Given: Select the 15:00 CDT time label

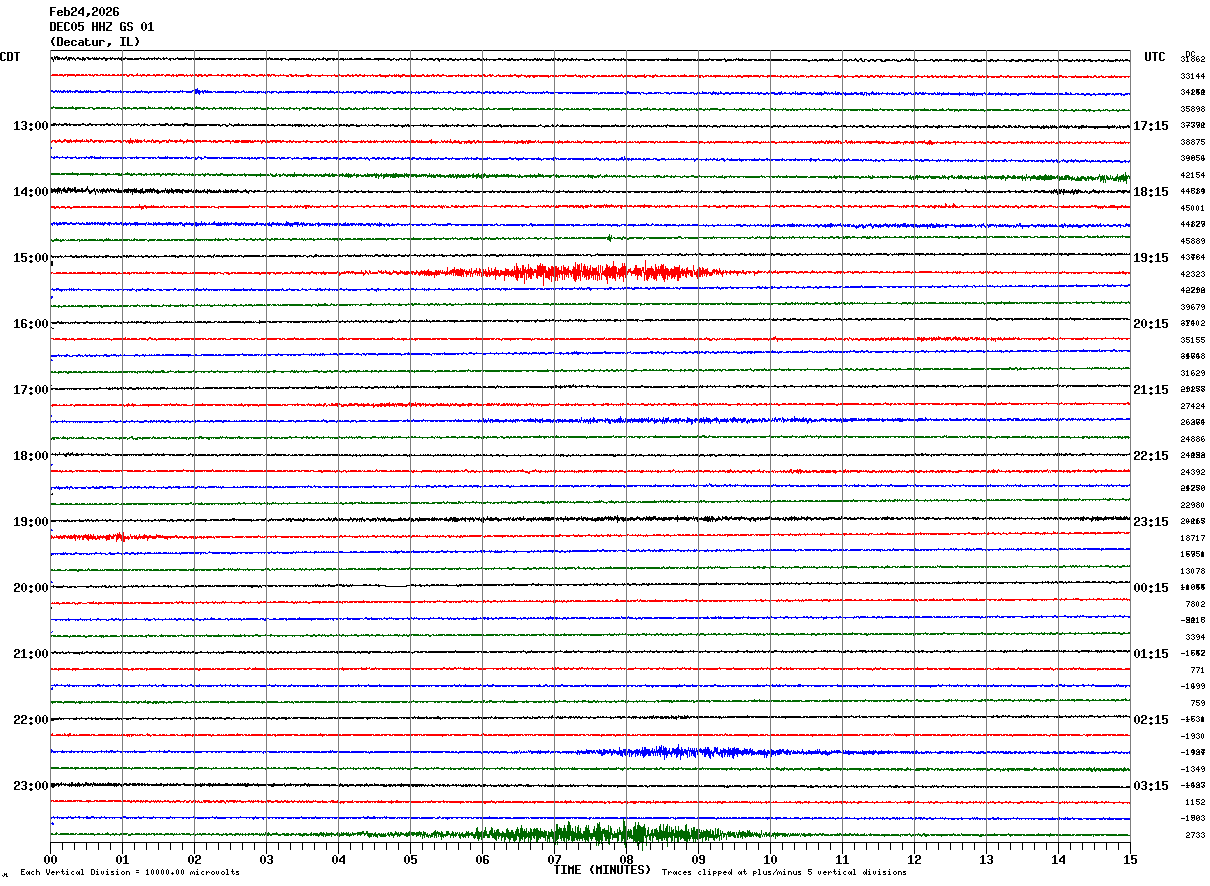Looking at the screenshot, I should click(x=31, y=258).
